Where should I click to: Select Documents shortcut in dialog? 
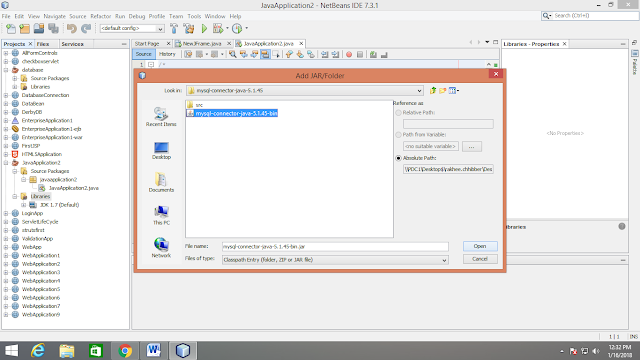coord(161,182)
